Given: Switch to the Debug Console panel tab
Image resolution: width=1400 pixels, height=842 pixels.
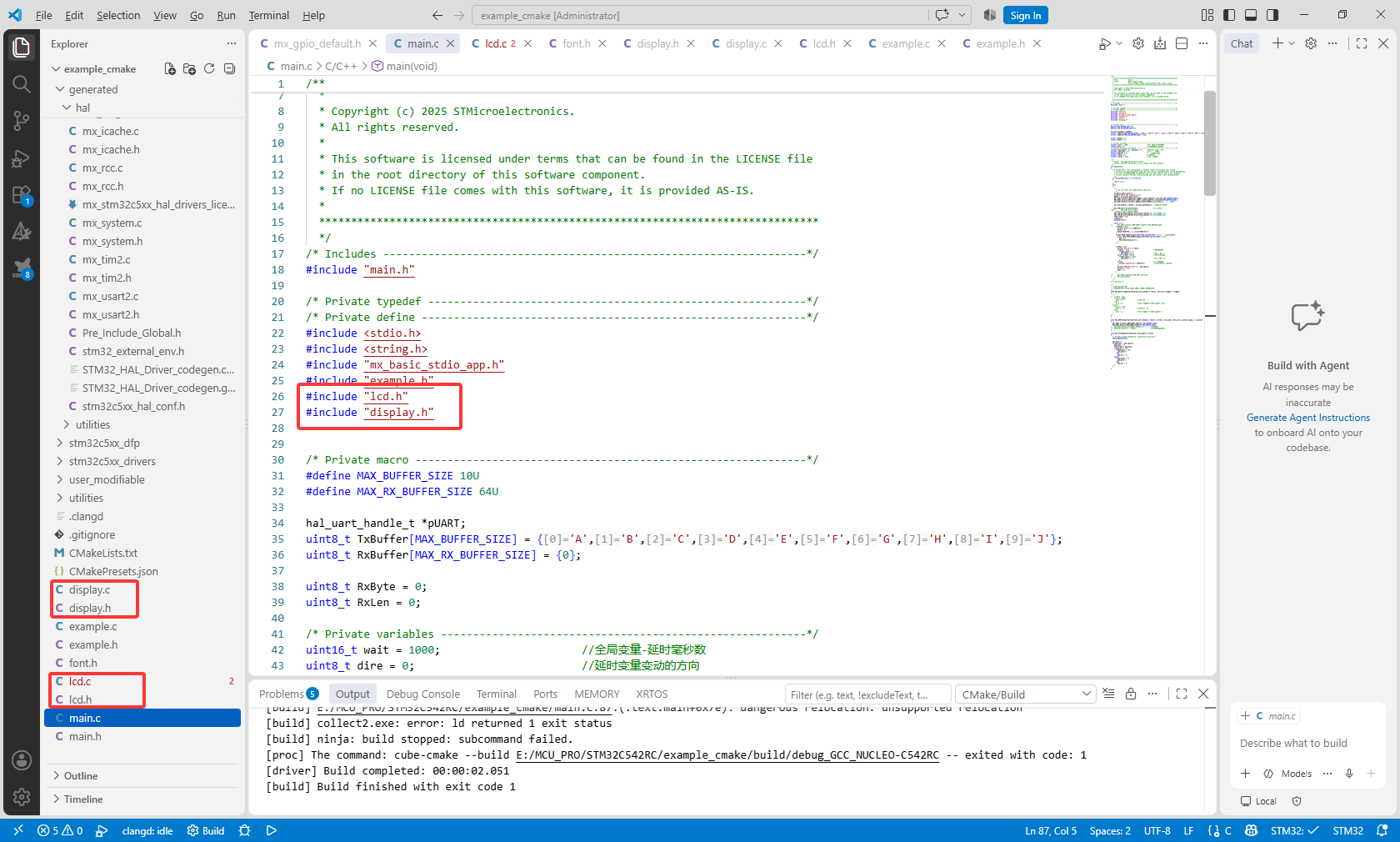Looking at the screenshot, I should (x=422, y=694).
